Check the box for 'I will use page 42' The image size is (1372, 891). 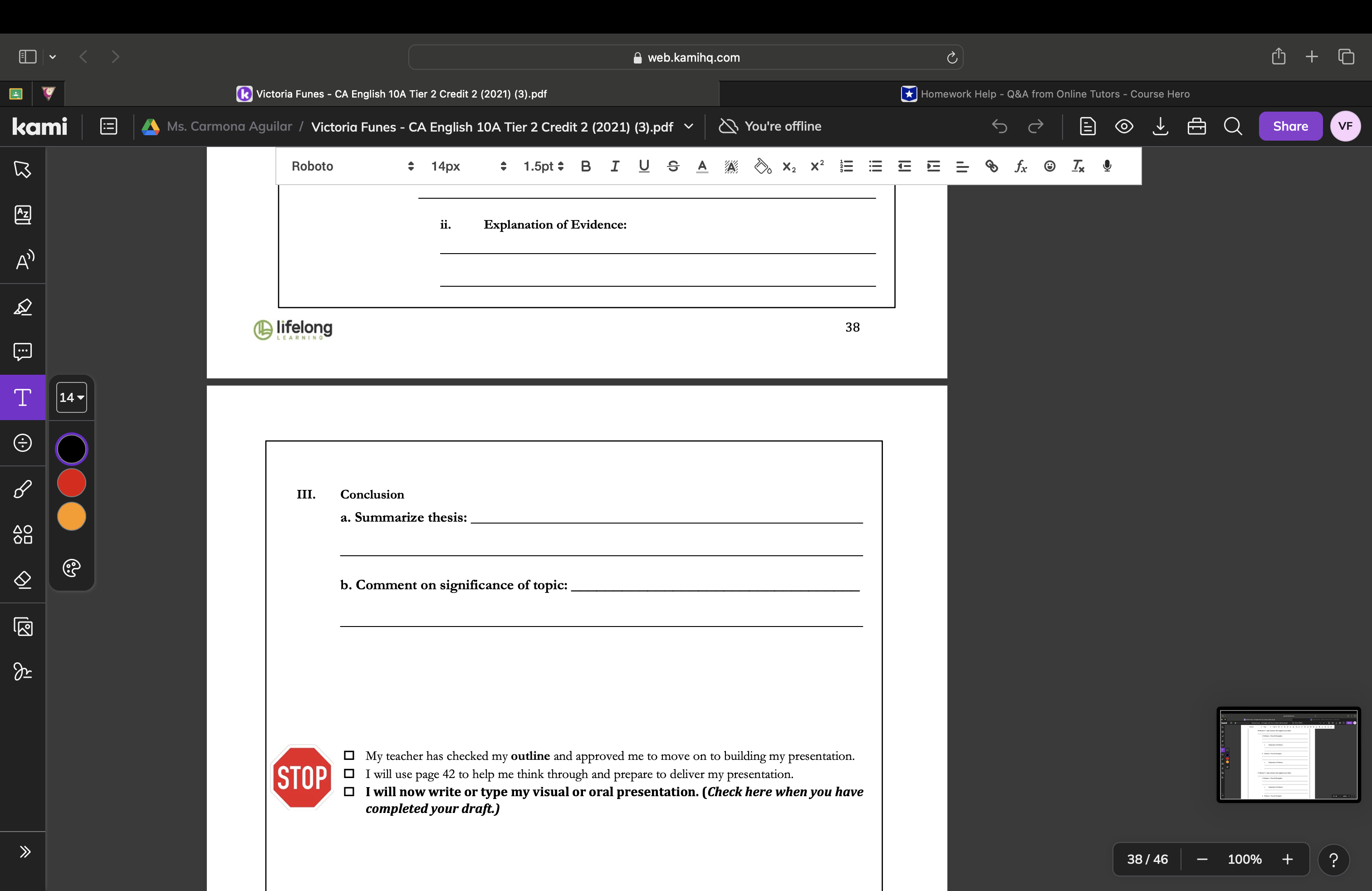349,774
